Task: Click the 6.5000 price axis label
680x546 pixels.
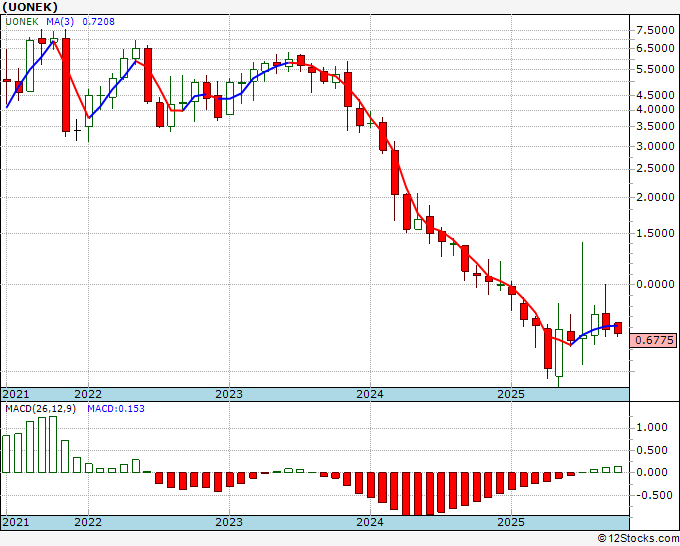Action: pos(655,48)
